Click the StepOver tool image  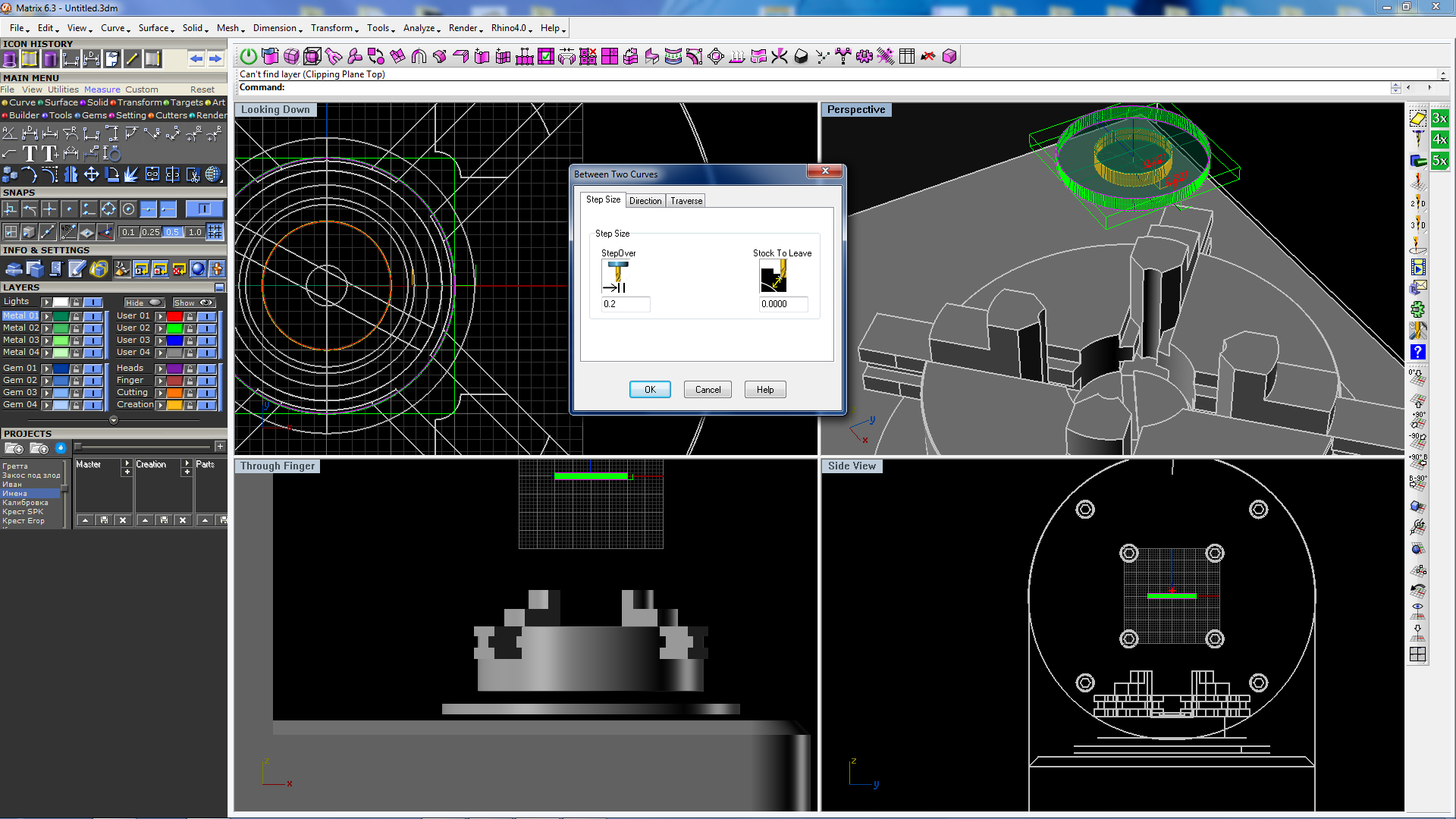[617, 278]
